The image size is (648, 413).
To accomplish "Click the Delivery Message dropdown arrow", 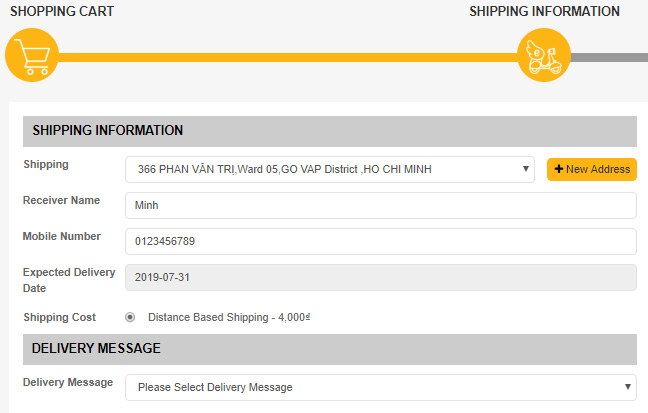I will click(x=628, y=387).
